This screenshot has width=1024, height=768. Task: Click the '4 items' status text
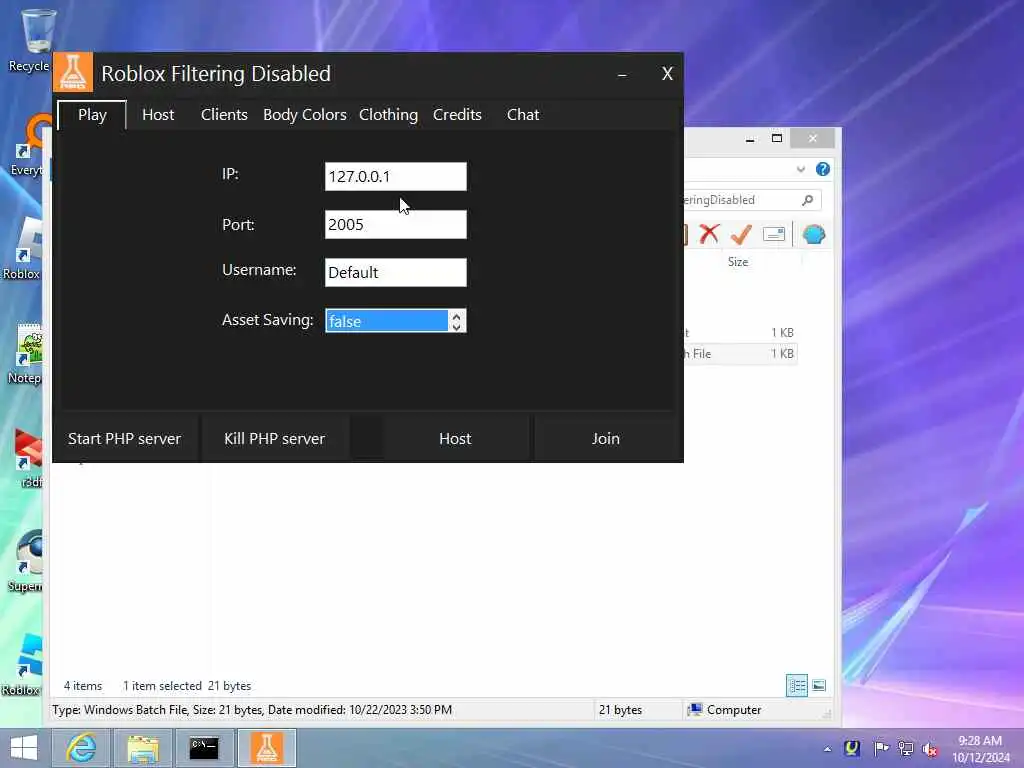[x=83, y=686]
